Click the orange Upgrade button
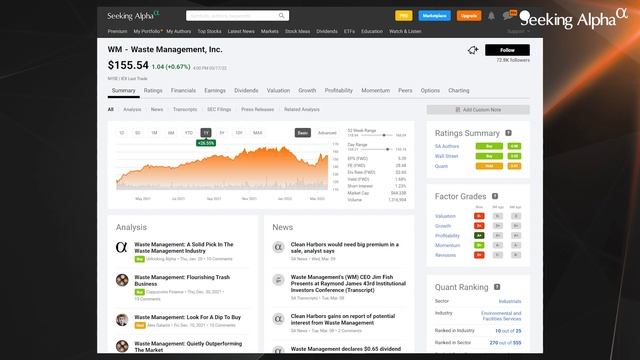640x360 pixels. 469,16
